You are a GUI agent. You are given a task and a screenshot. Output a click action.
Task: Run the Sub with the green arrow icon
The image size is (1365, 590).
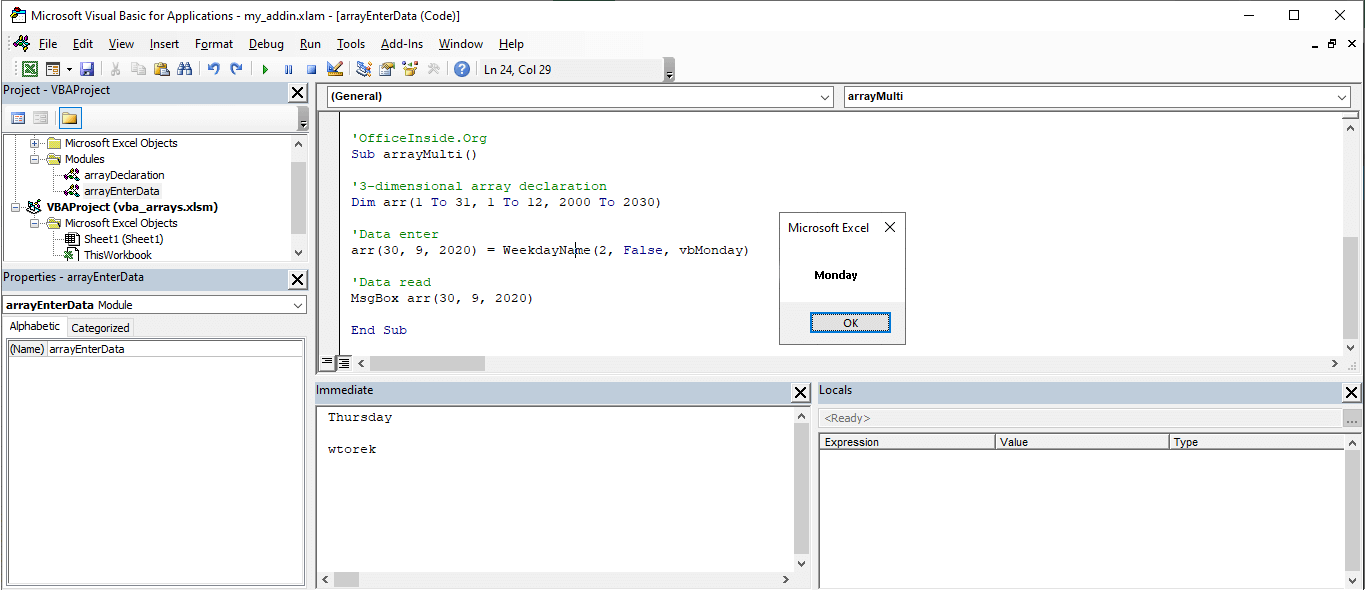(263, 68)
